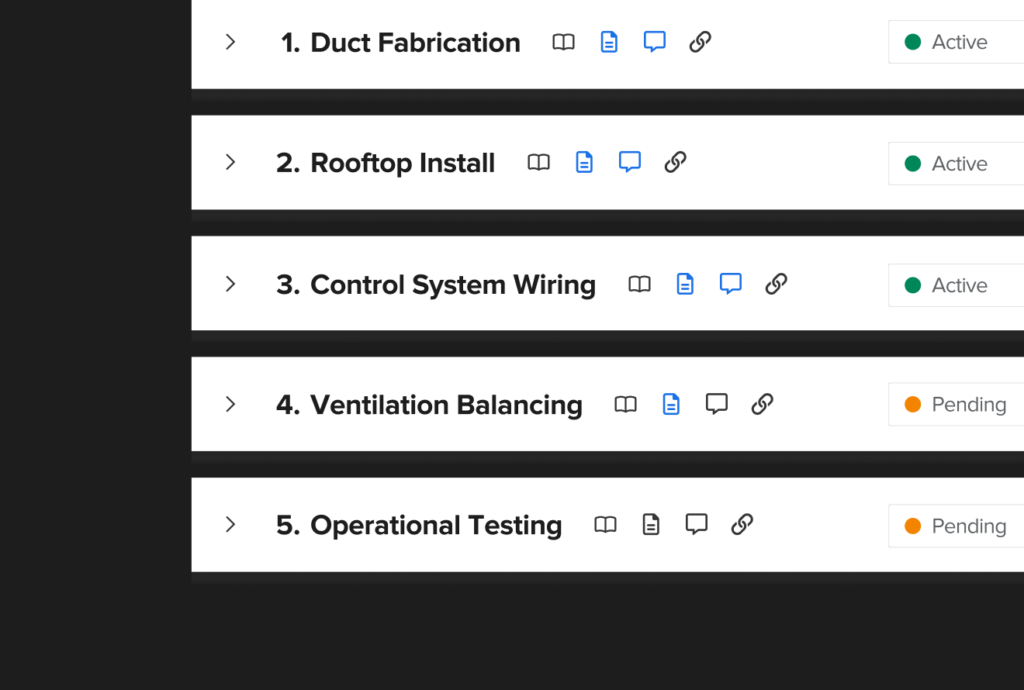
Task: Open the document icon on Control System Wiring
Action: pos(685,284)
